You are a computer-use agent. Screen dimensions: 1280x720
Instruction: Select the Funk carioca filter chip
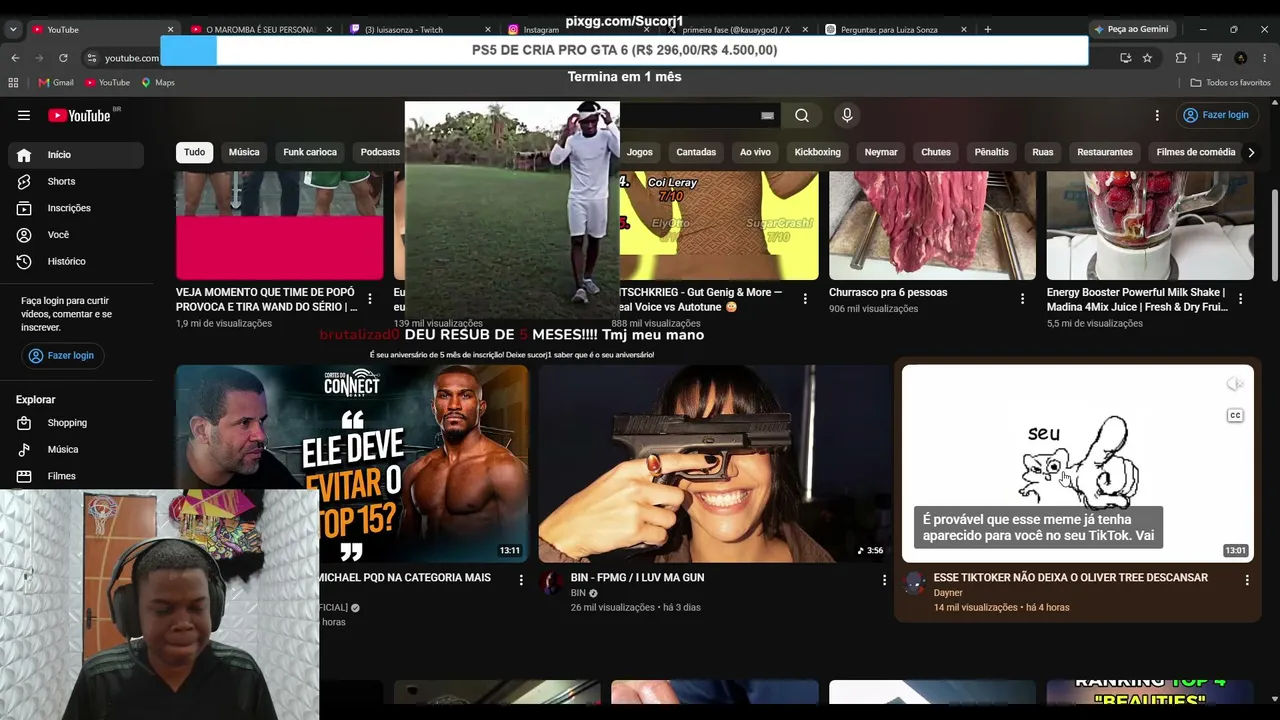point(310,152)
